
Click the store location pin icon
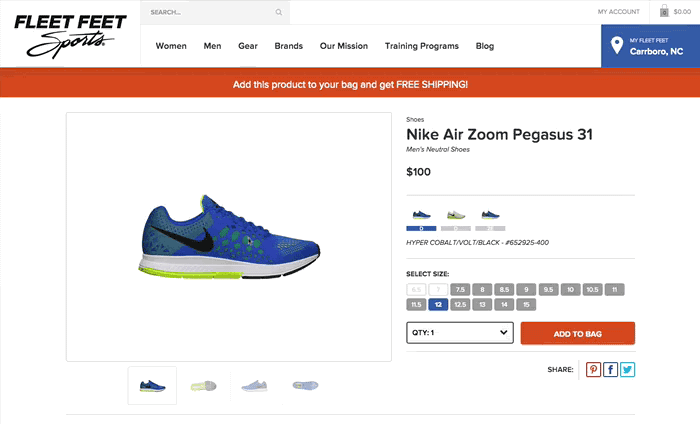point(617,46)
